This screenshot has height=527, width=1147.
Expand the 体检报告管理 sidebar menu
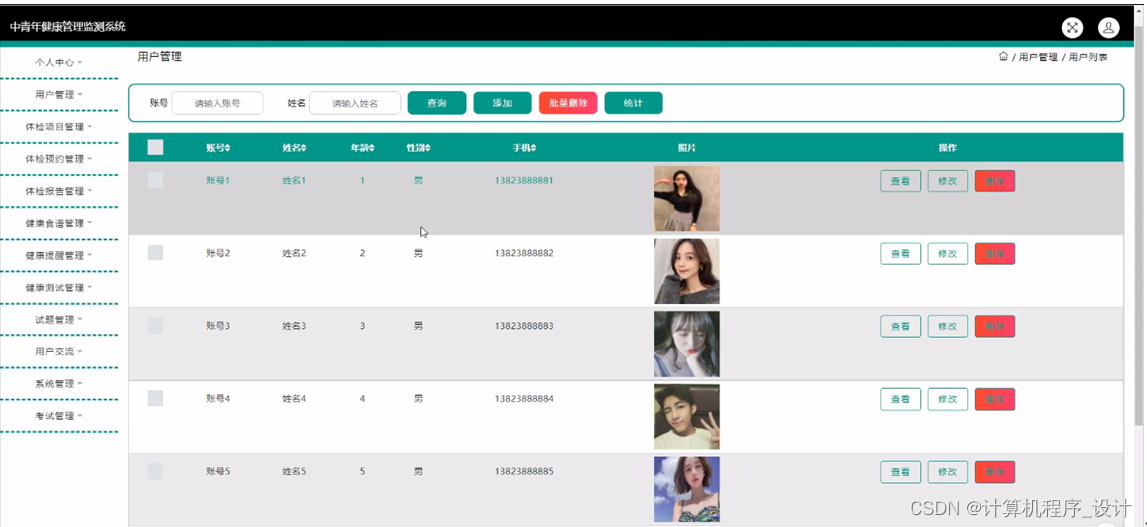59,191
